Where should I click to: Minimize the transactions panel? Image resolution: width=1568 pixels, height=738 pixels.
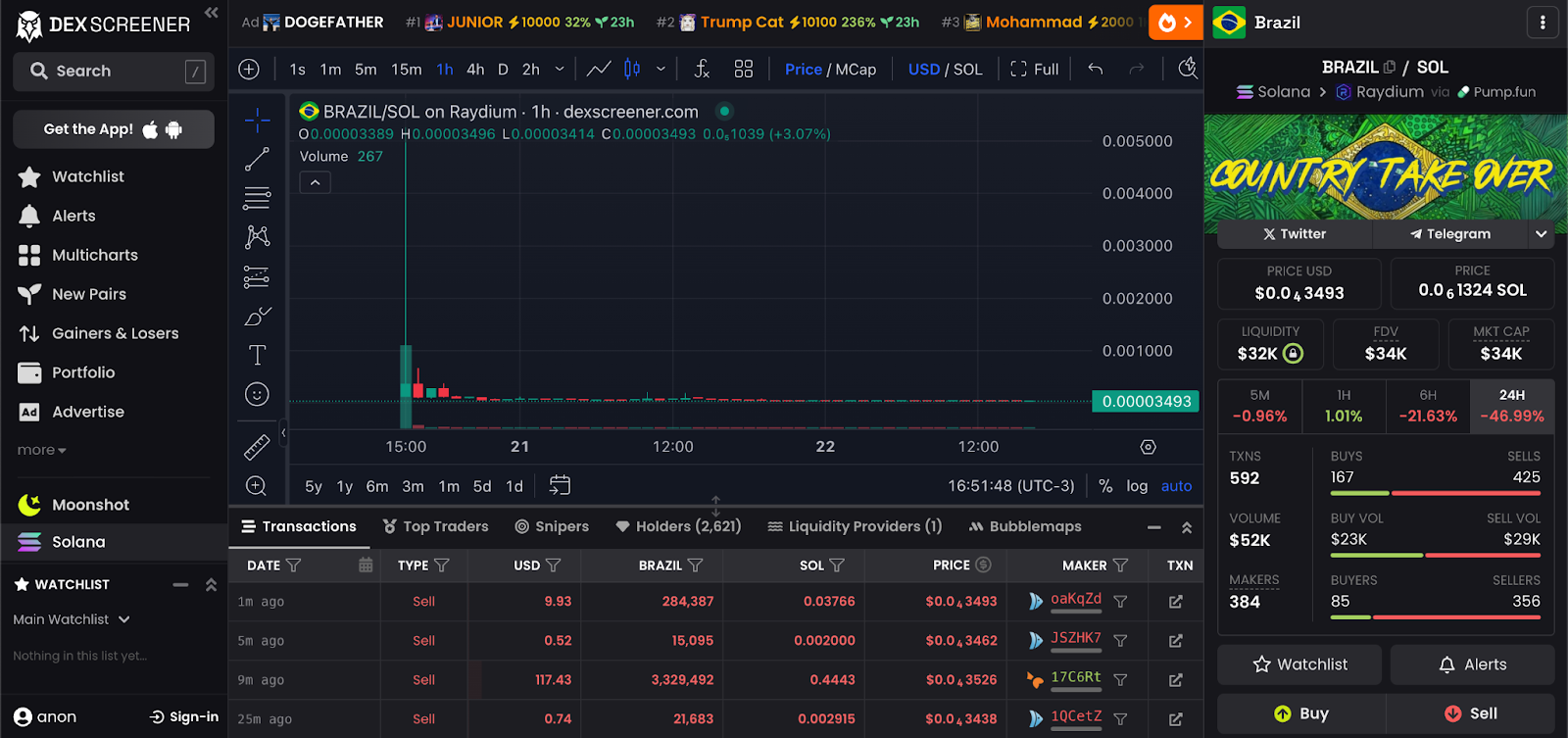point(1154,527)
